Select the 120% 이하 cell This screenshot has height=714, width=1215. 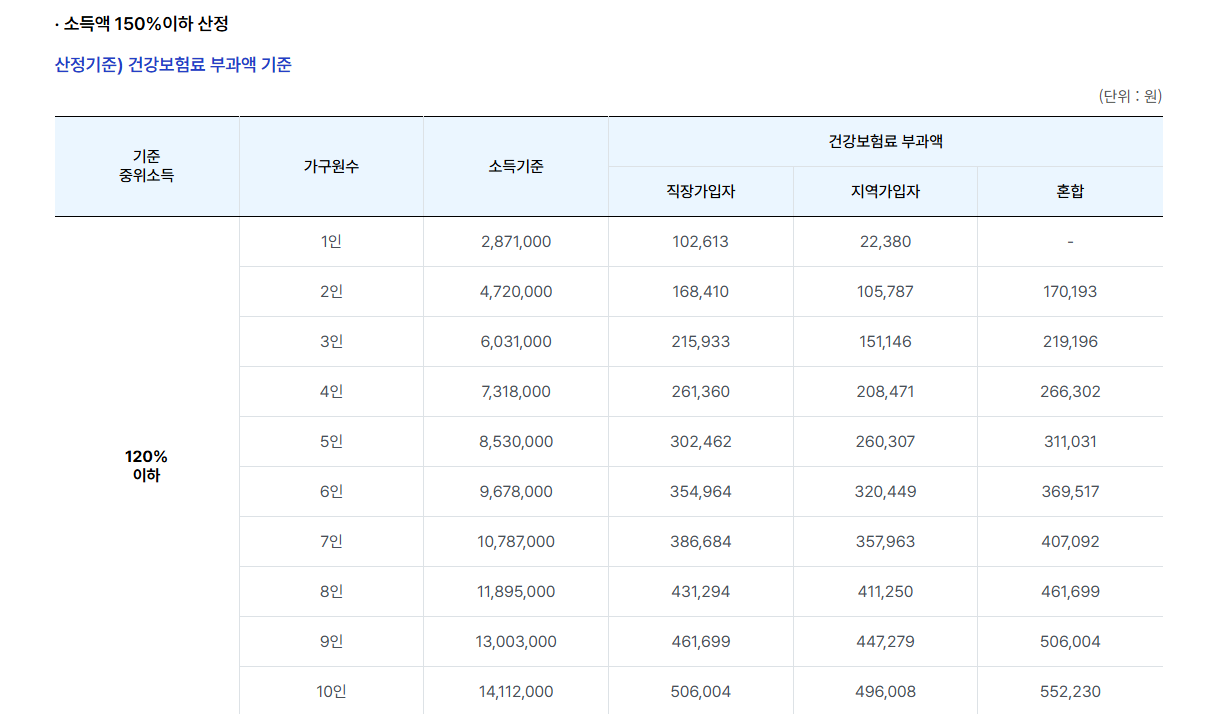point(146,466)
